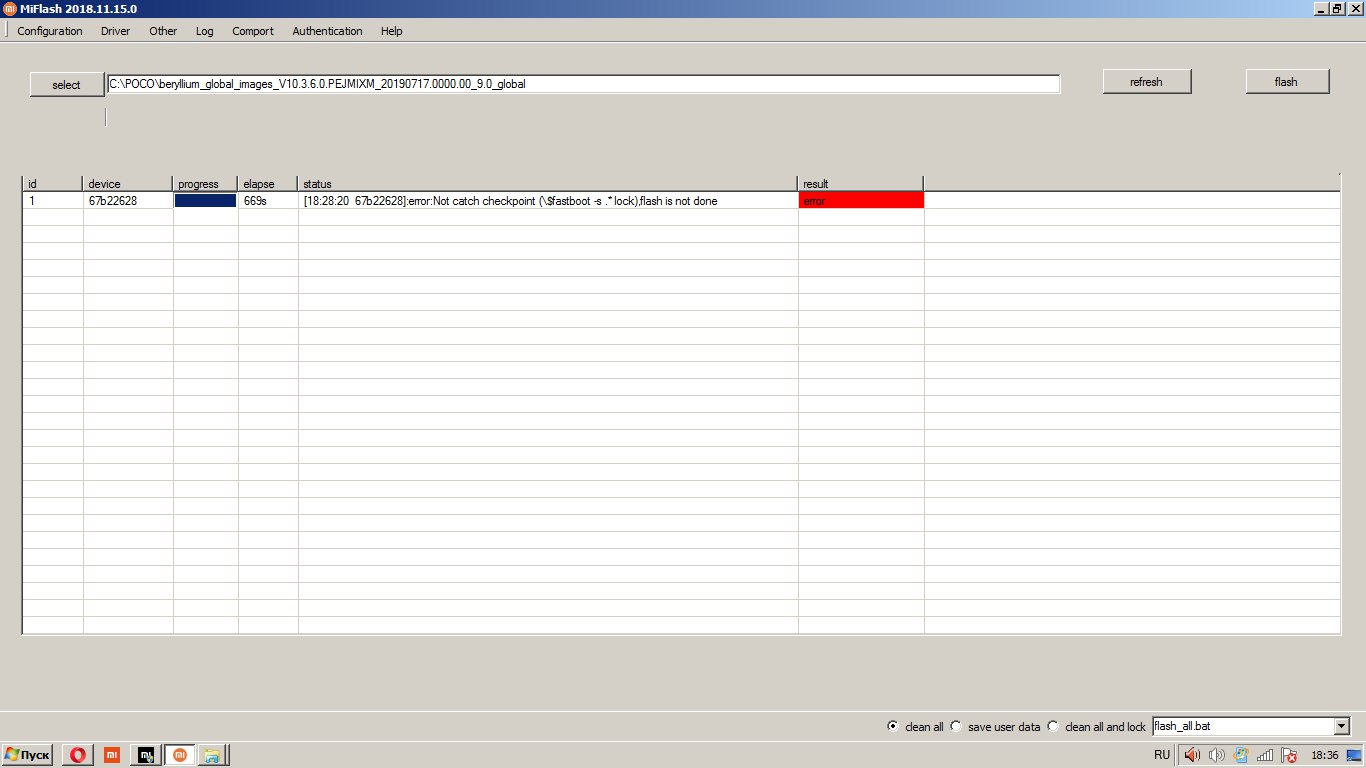Click the gray volume speaker tray icon
Viewport: 1366px width, 768px height.
point(1216,755)
